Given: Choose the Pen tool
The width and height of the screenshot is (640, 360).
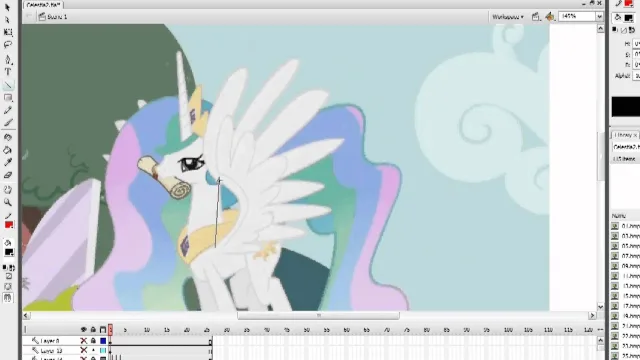Looking at the screenshot, I should [x=8, y=60].
